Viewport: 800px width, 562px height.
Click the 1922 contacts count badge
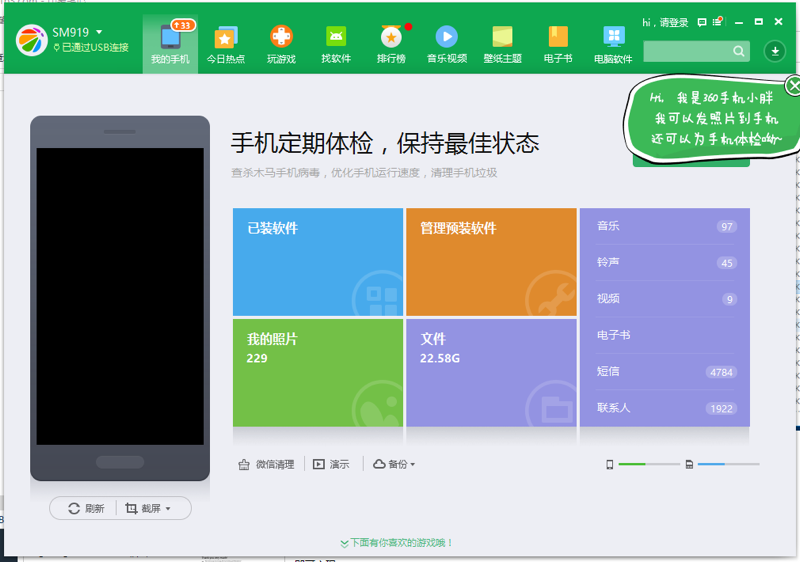pos(721,408)
